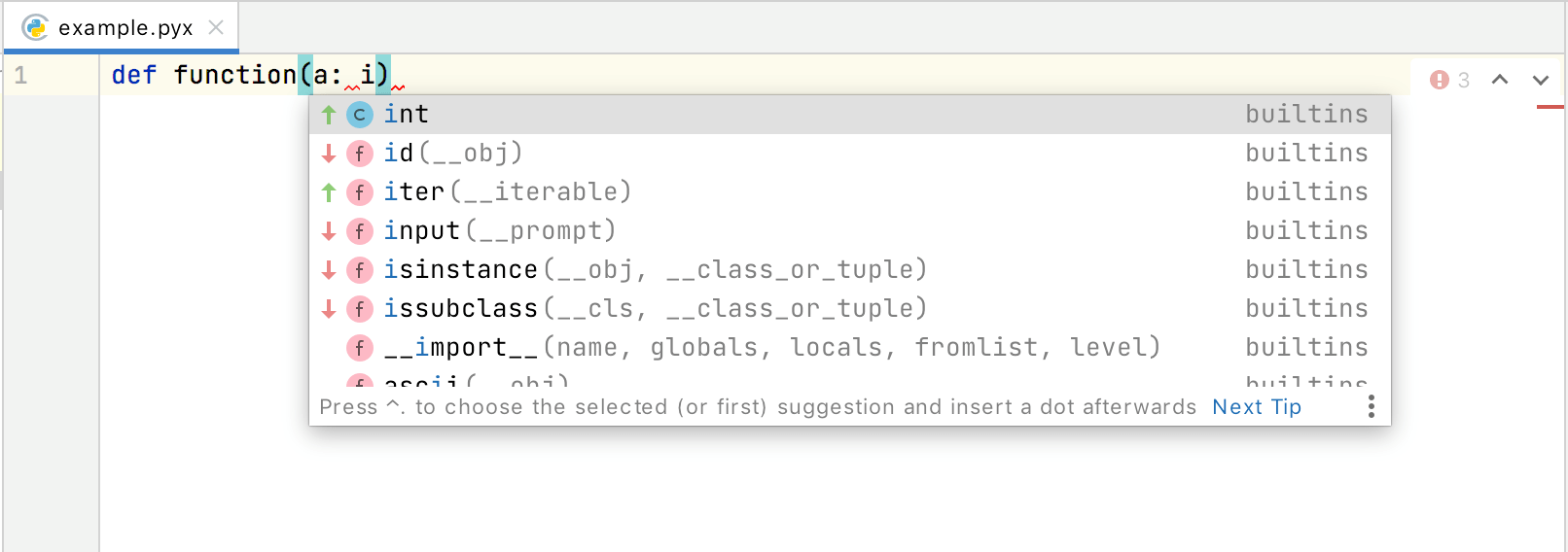Click the red error stripe mark on scrollbar
The image size is (1568, 552).
tap(1550, 107)
